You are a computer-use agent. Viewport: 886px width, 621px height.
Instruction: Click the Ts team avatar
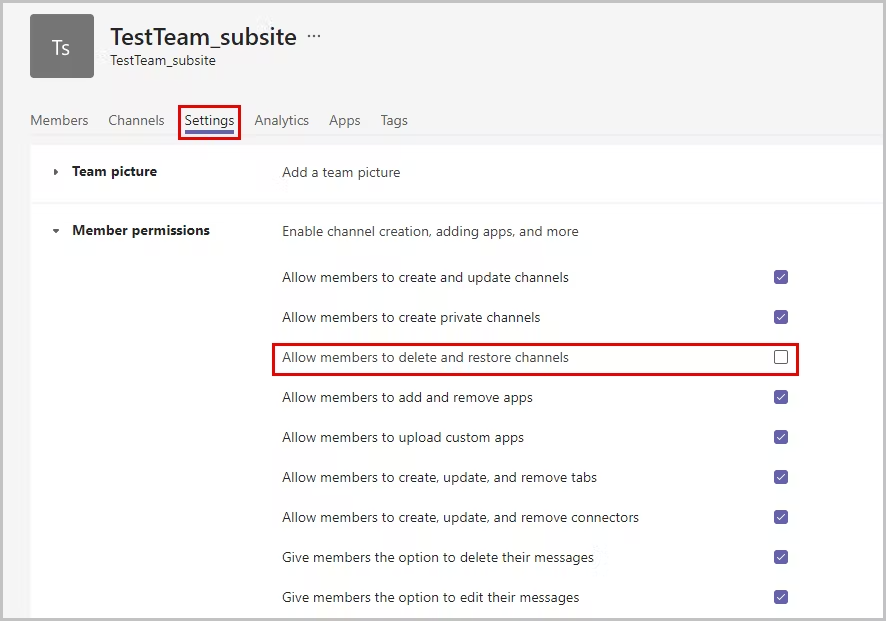click(62, 46)
